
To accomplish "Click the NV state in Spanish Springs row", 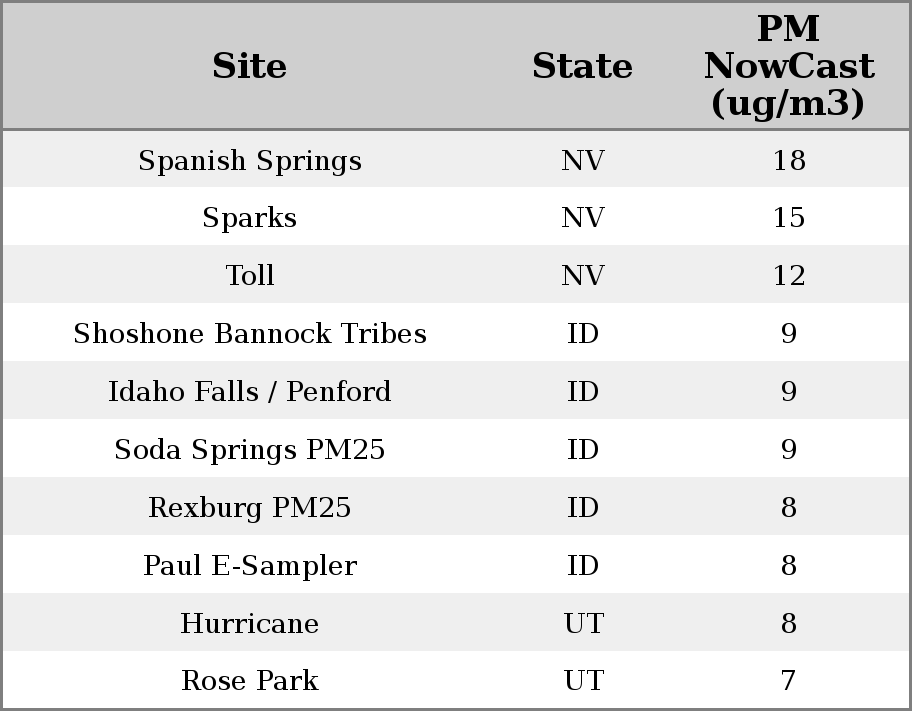I will tap(582, 161).
